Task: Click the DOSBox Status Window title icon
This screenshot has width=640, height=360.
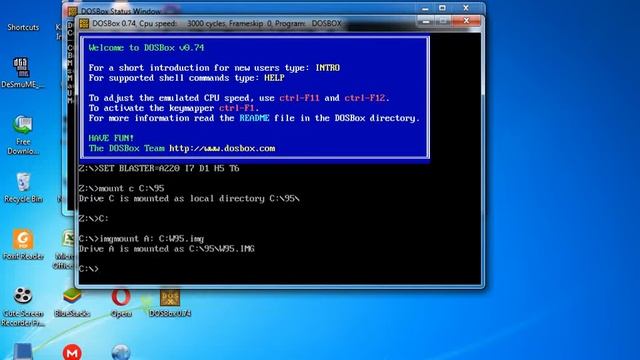Action: (72, 11)
